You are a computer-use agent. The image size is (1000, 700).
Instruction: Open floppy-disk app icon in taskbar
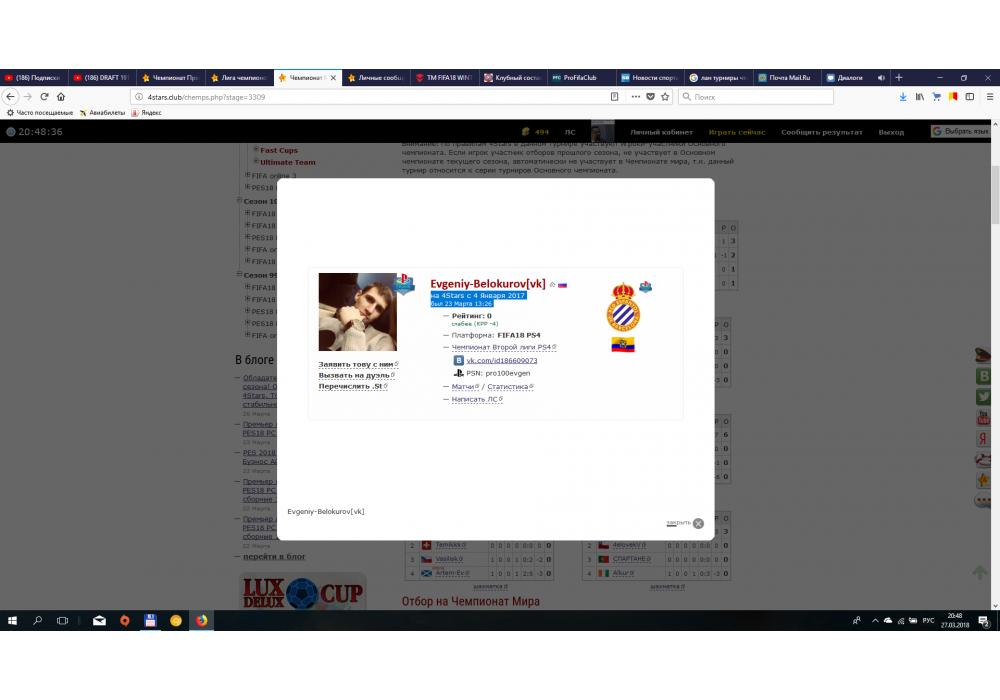pyautogui.click(x=151, y=620)
